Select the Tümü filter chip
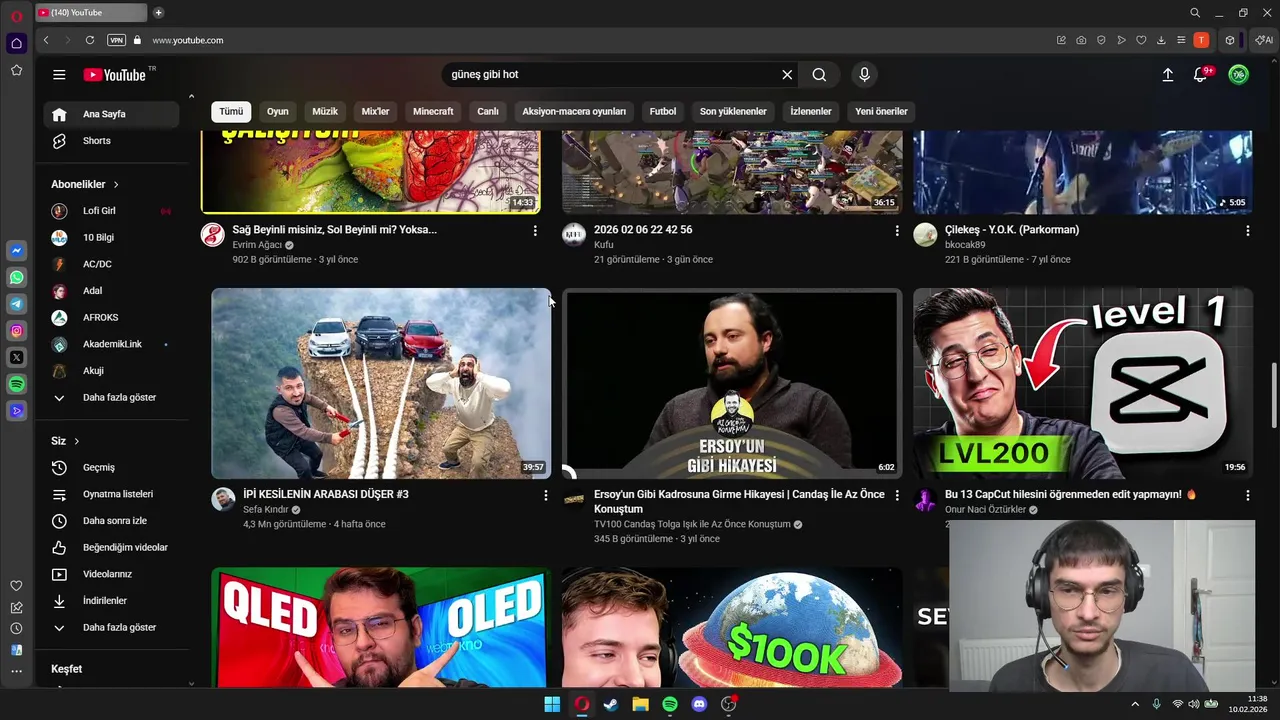 [x=231, y=111]
